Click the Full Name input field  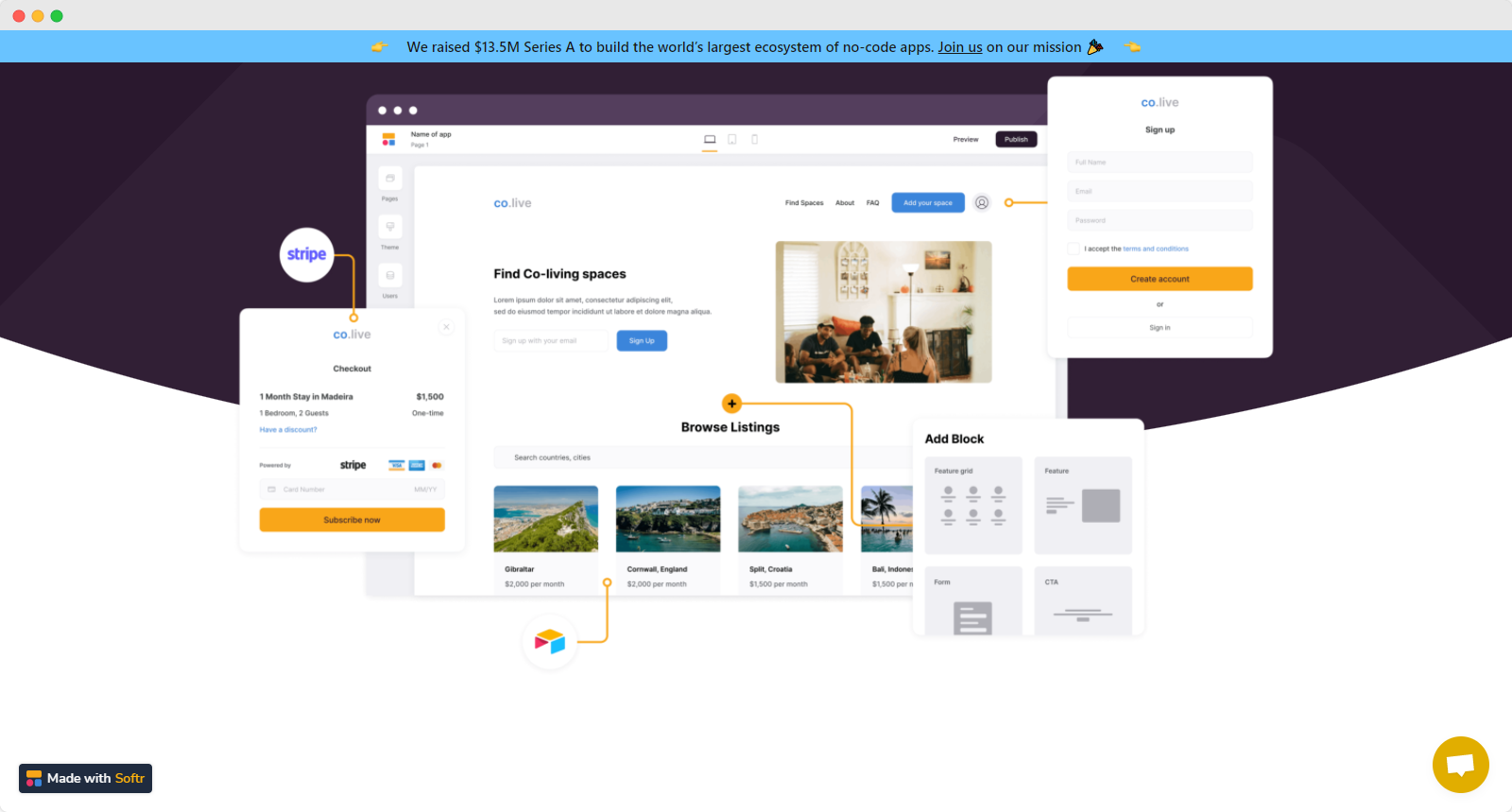tap(1160, 163)
